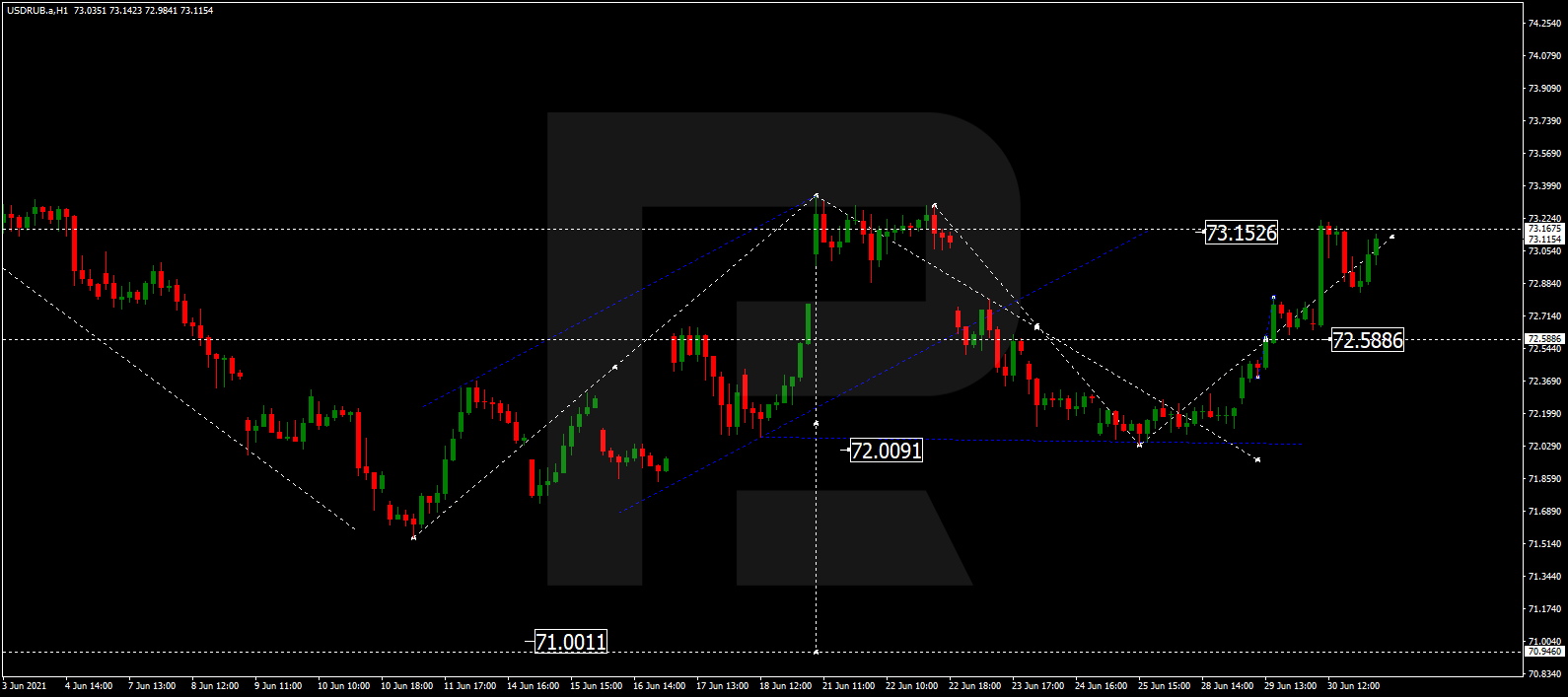
Task: Click arrow marker at the lowest candle trough
Action: pyautogui.click(x=413, y=537)
